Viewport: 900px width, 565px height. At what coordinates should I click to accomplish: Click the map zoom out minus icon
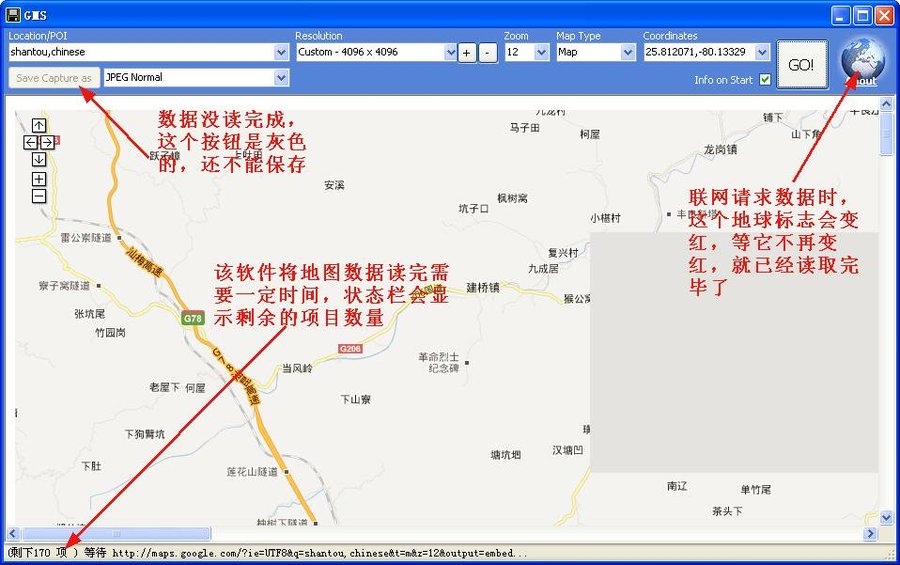tap(38, 196)
